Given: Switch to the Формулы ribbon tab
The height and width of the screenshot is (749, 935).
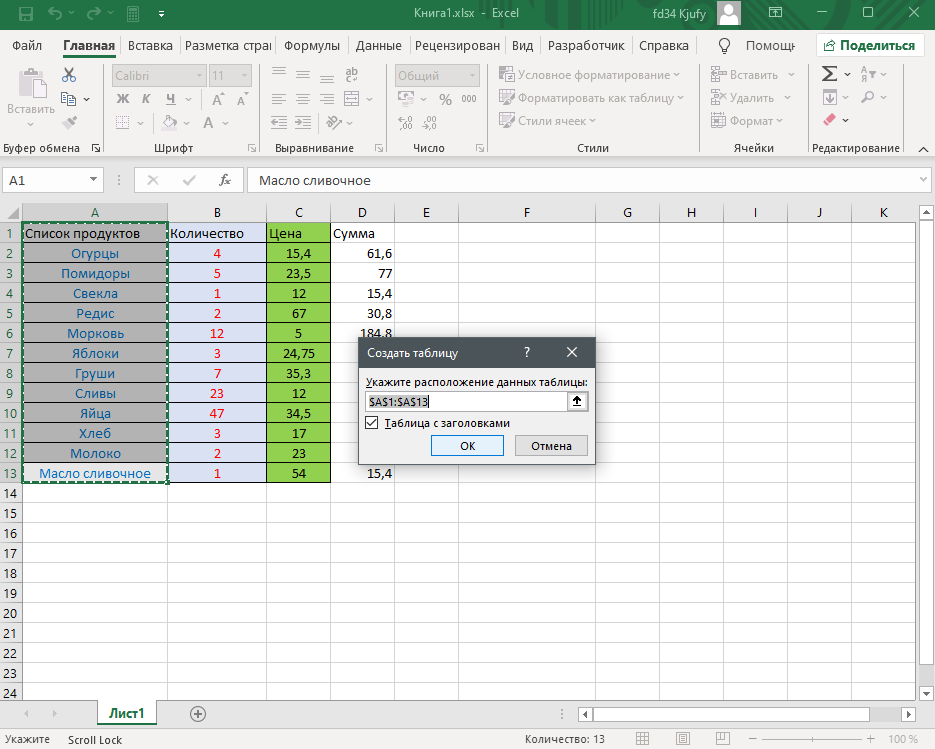Looking at the screenshot, I should (311, 45).
